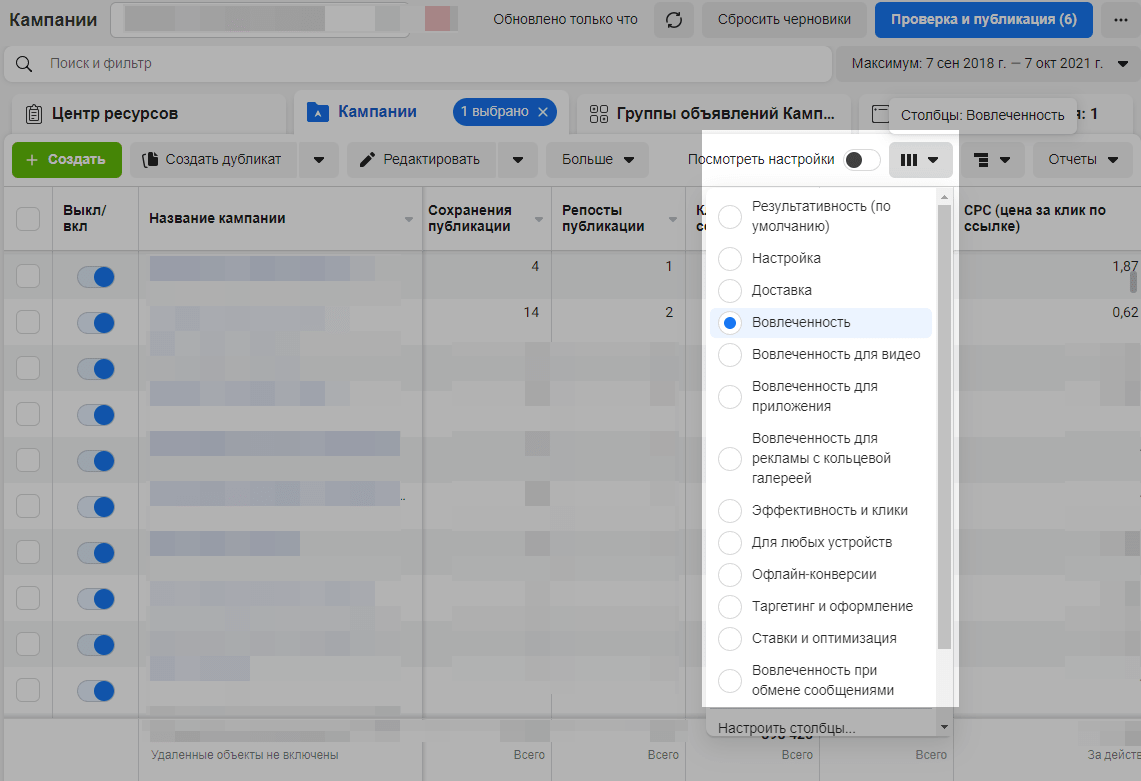Switch to the Группы объявлений tab
The width and height of the screenshot is (1141, 781).
pyautogui.click(x=714, y=113)
